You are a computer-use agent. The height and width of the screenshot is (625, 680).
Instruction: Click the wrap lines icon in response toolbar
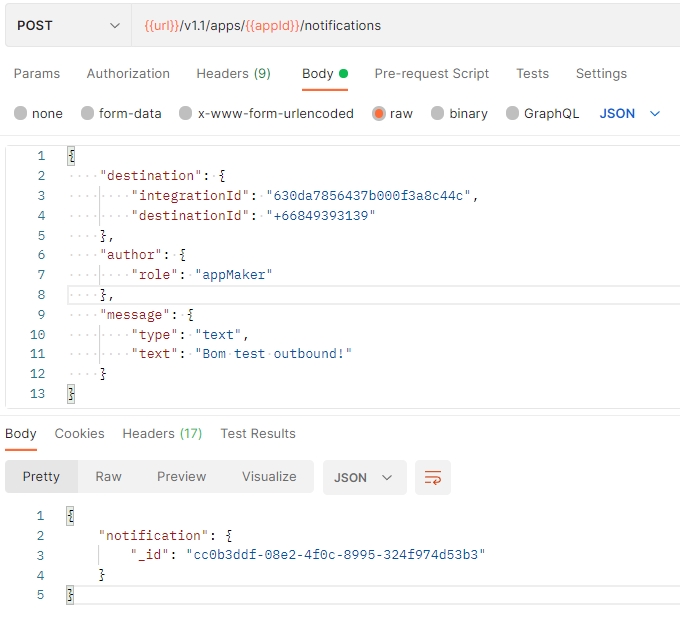tap(433, 477)
